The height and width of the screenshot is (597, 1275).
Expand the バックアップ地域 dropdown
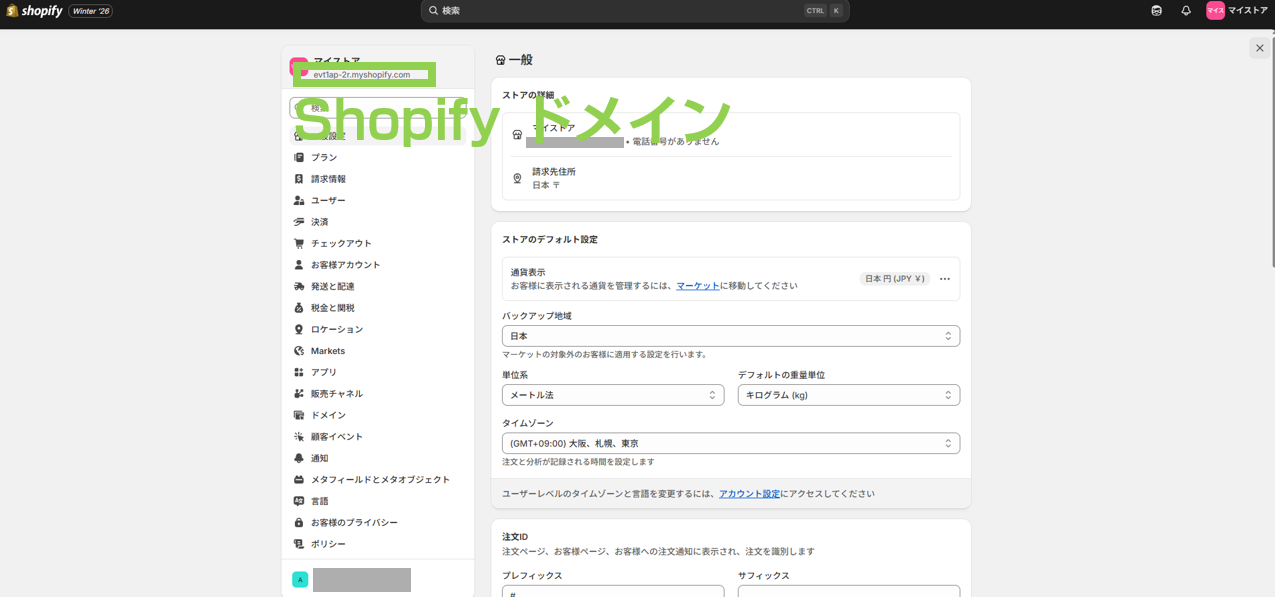click(730, 336)
